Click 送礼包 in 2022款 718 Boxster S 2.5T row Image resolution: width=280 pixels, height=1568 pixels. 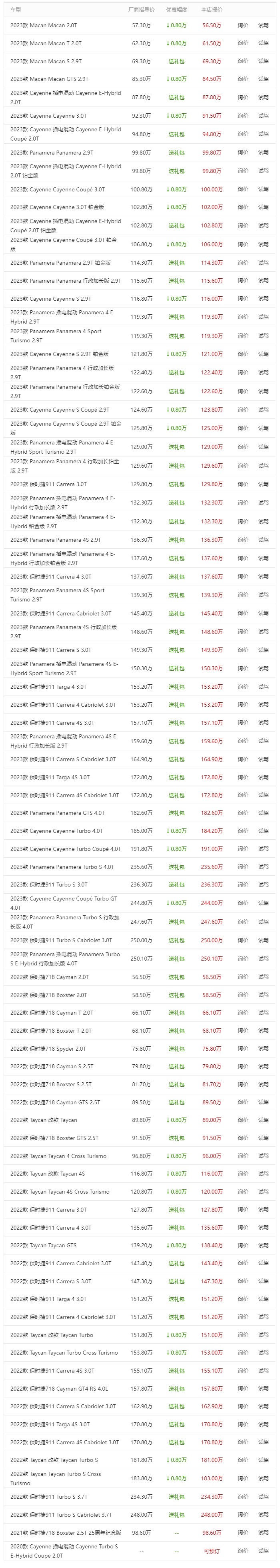click(x=176, y=1084)
